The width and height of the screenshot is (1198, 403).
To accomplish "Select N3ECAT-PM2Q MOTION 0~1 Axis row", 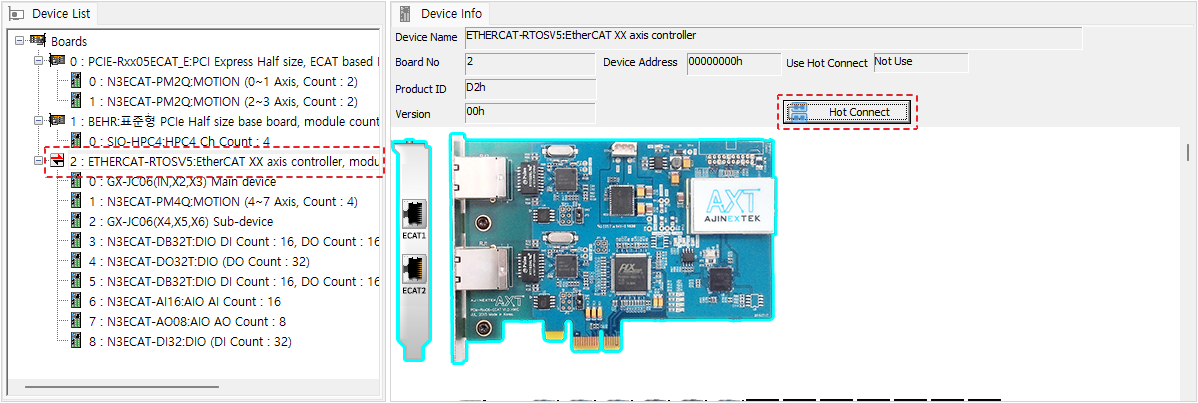I will point(223,81).
